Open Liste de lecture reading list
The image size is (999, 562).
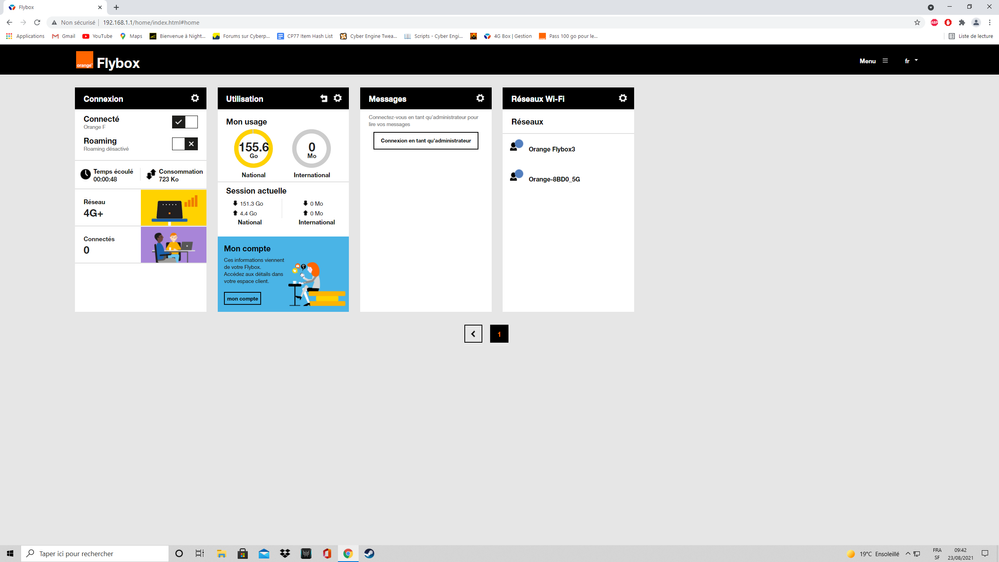(970, 36)
